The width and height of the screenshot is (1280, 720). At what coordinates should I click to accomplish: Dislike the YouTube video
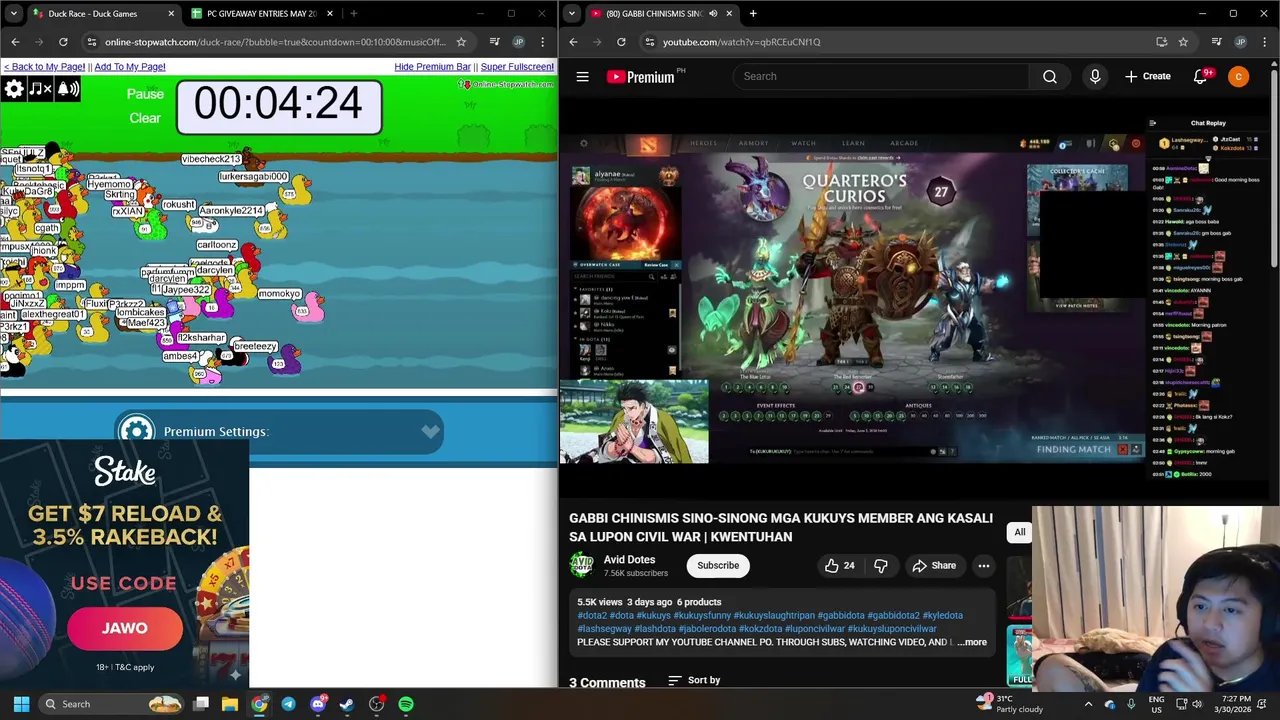pos(881,566)
